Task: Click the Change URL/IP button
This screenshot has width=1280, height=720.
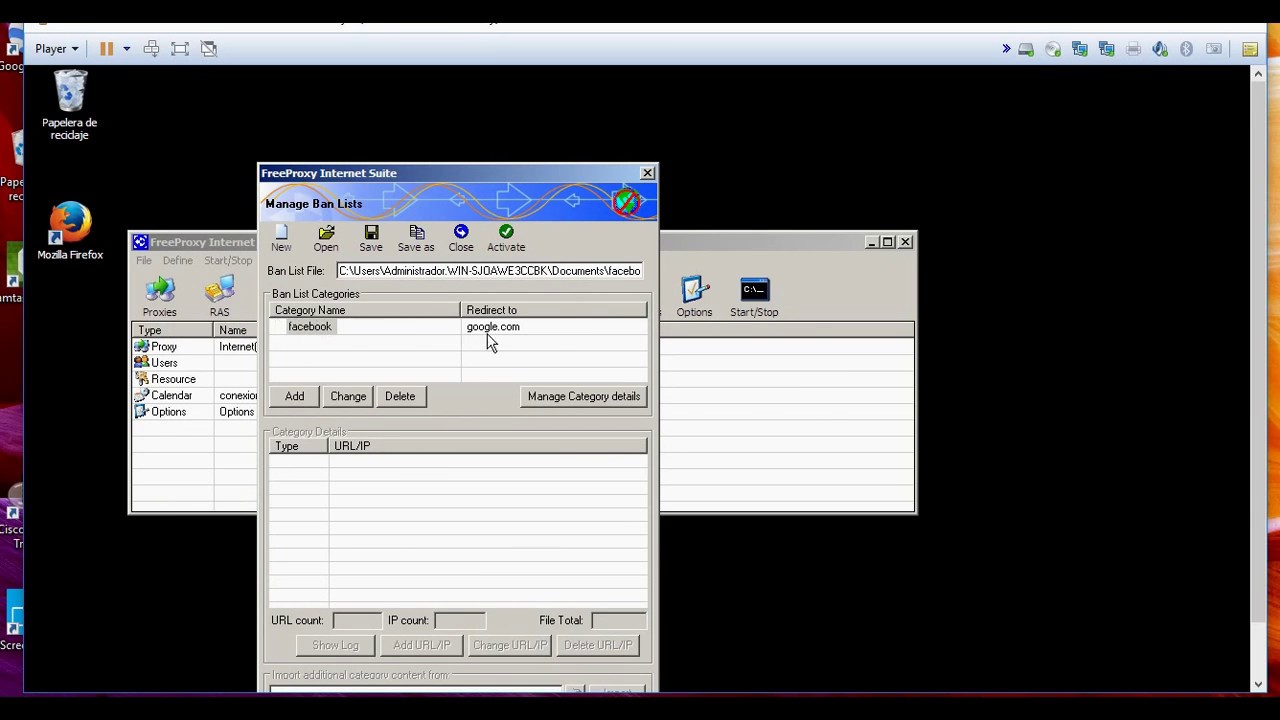Action: pos(509,645)
